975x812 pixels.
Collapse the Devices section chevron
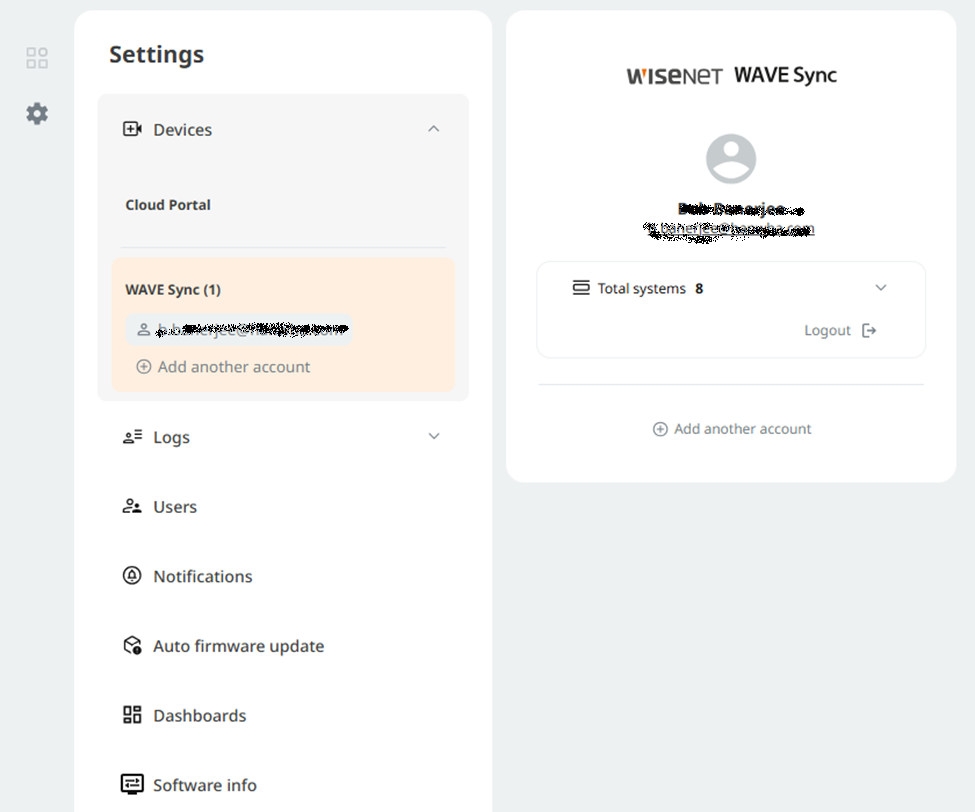point(434,129)
